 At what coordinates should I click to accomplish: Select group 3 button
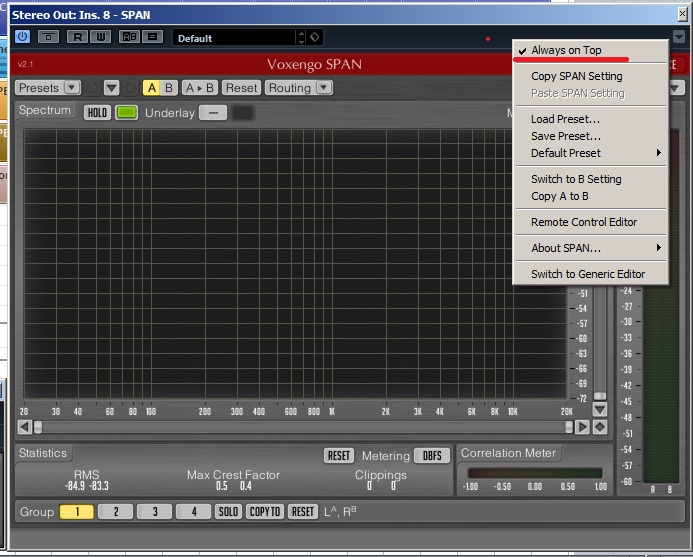(154, 512)
